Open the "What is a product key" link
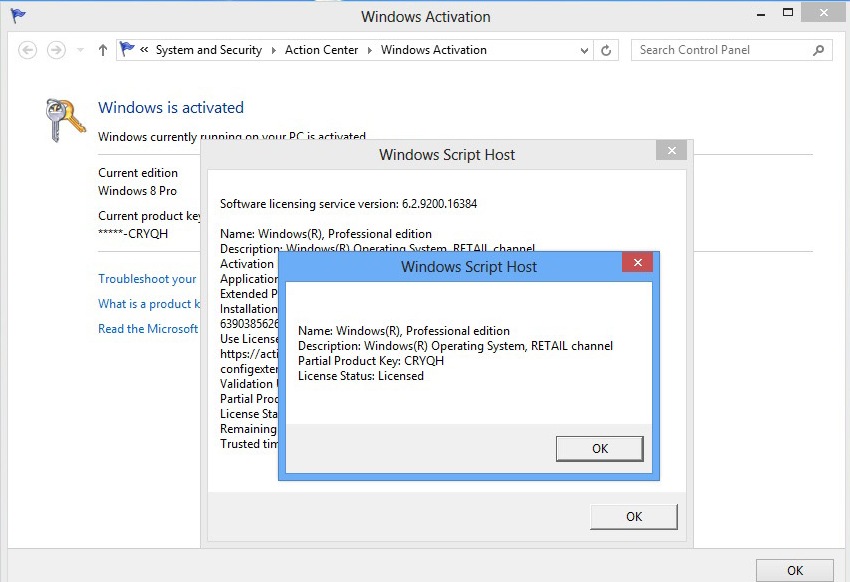 click(149, 304)
